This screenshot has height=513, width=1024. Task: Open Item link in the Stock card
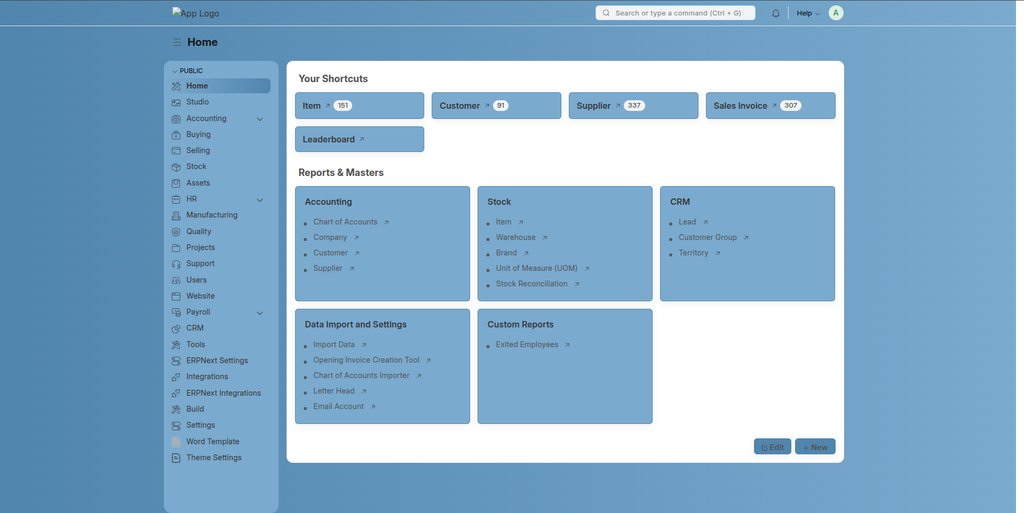[504, 222]
